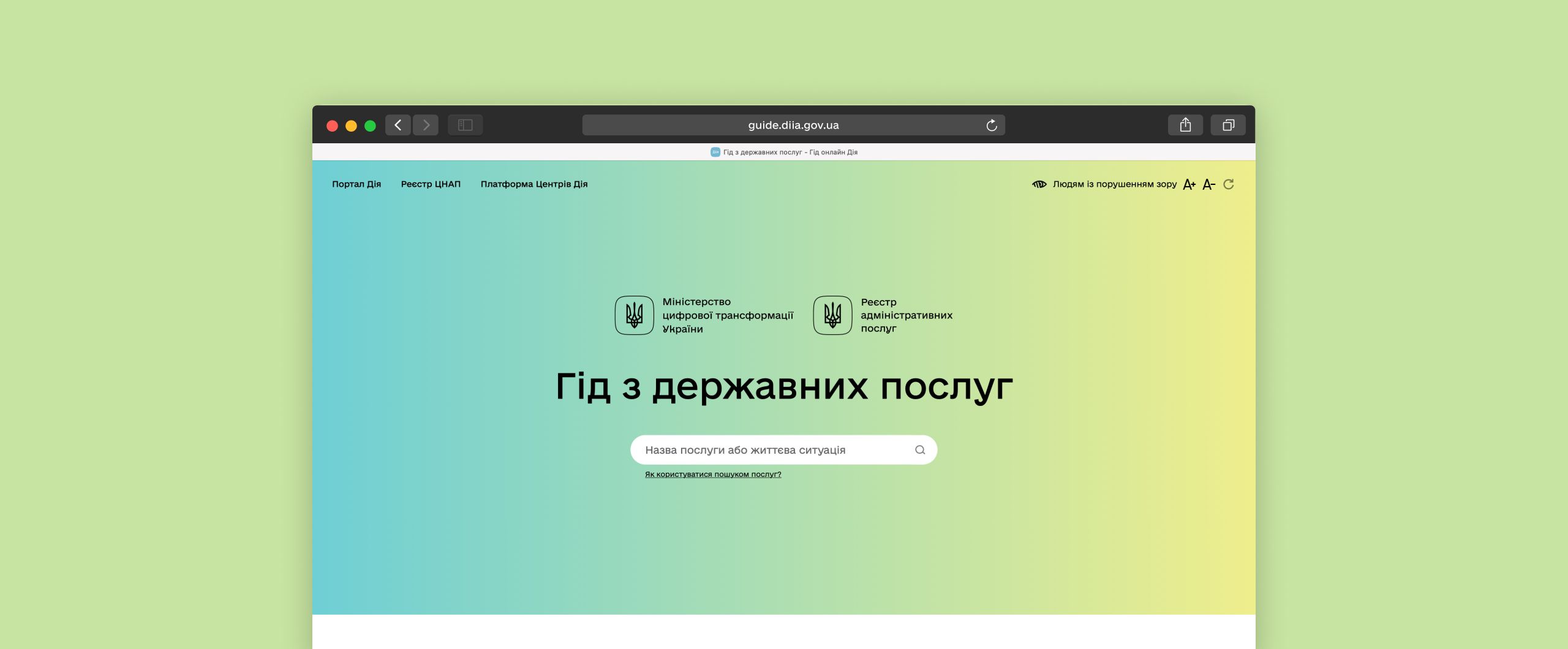Click 'Людям із порушенням зору' text link
Image resolution: width=1568 pixels, height=649 pixels.
point(1115,184)
